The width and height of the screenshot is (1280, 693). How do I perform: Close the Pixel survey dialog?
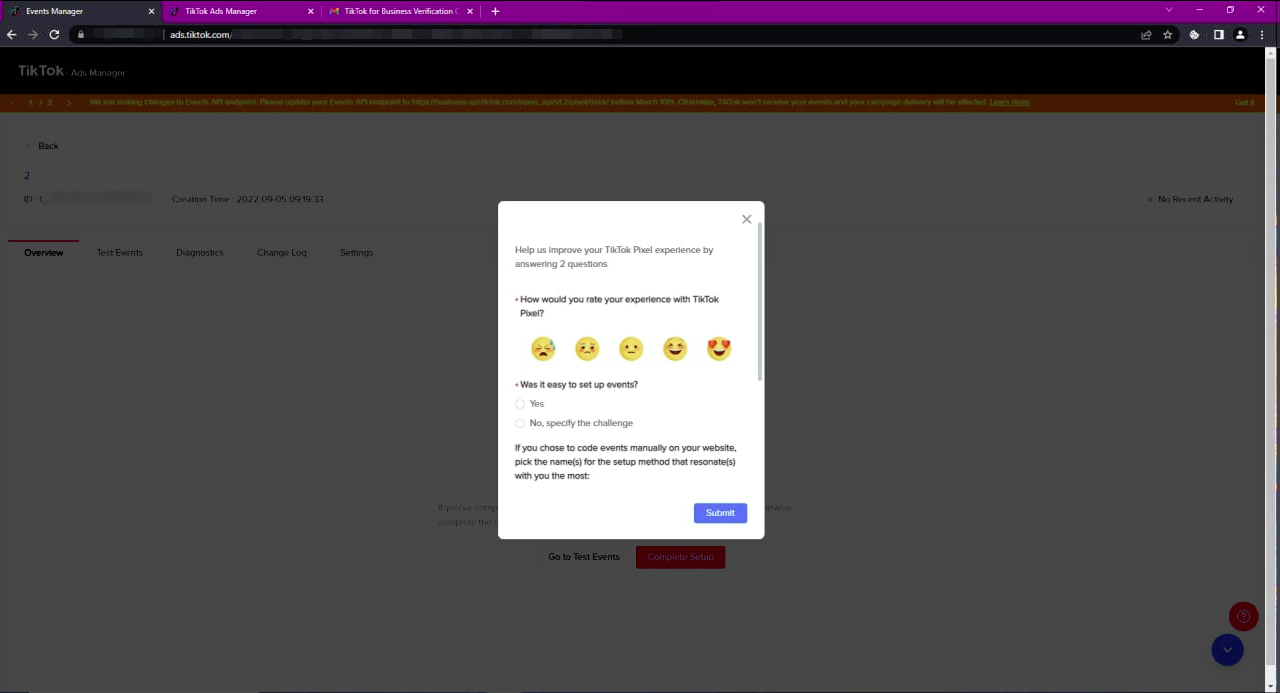coord(746,219)
